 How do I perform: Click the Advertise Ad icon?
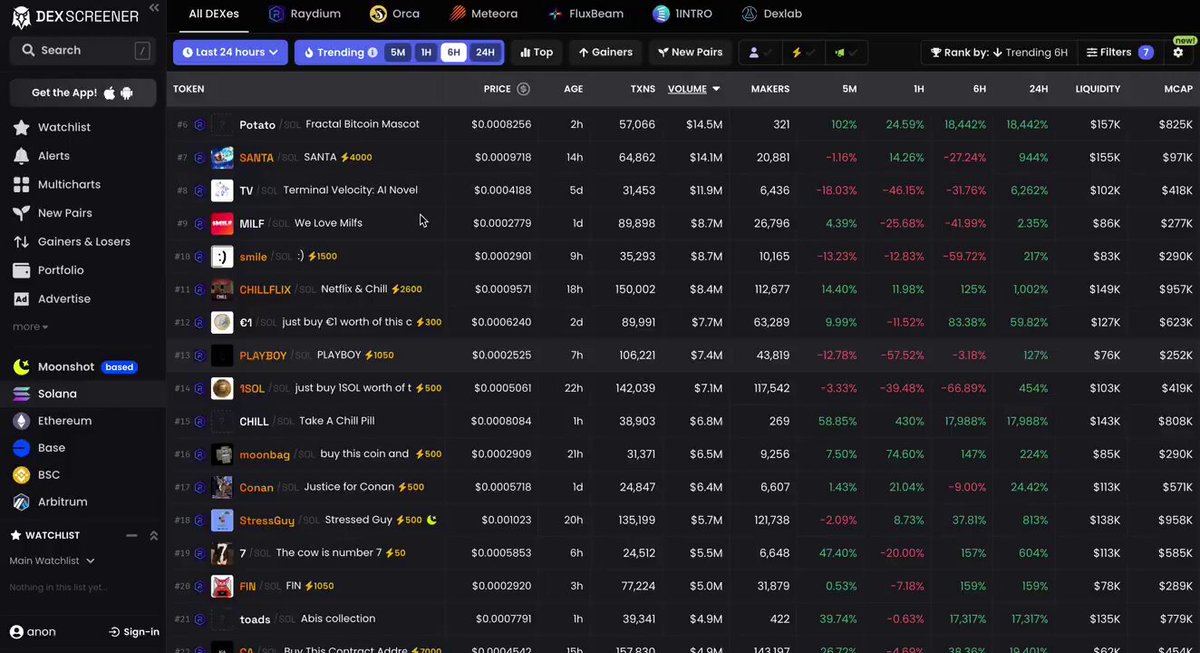coord(21,299)
